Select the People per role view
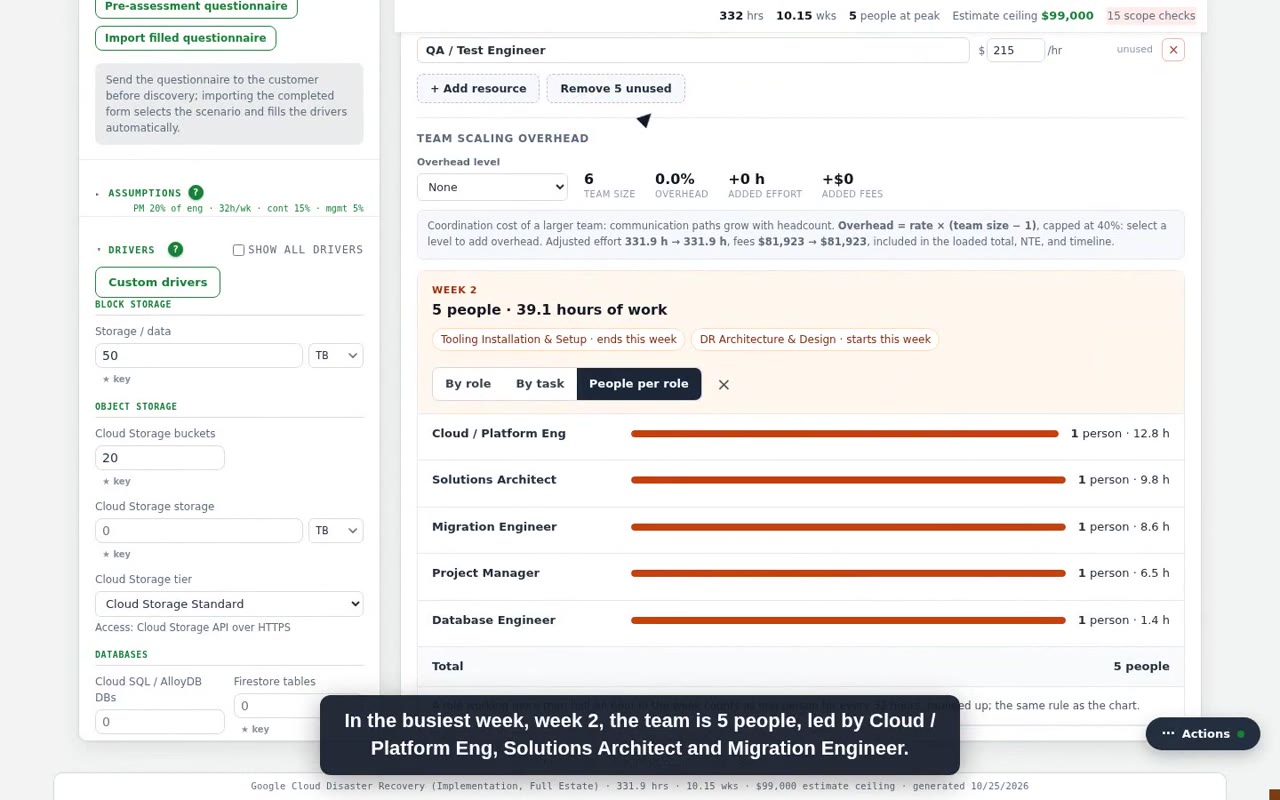The height and width of the screenshot is (800, 1280). pos(639,384)
